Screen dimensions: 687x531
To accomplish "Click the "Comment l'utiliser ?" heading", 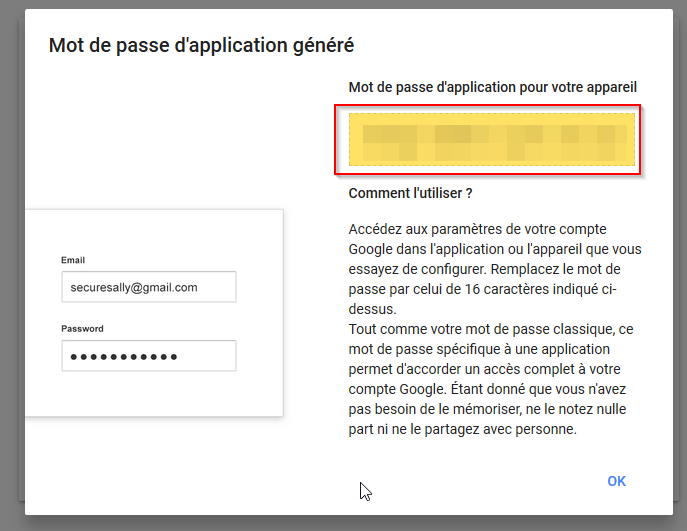I will (x=410, y=193).
